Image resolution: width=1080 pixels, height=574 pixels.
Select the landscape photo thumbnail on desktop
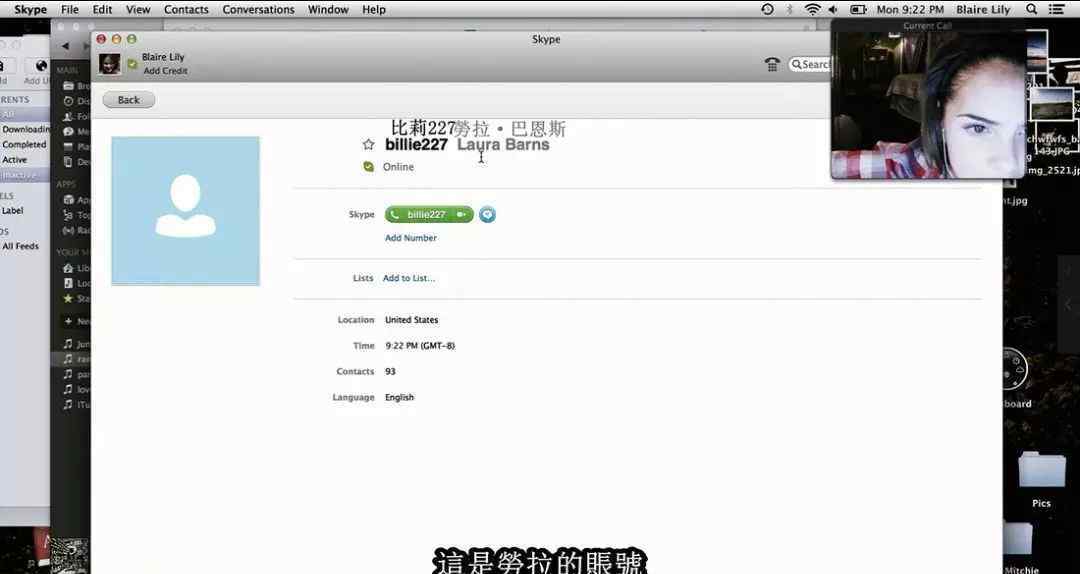coord(1051,106)
